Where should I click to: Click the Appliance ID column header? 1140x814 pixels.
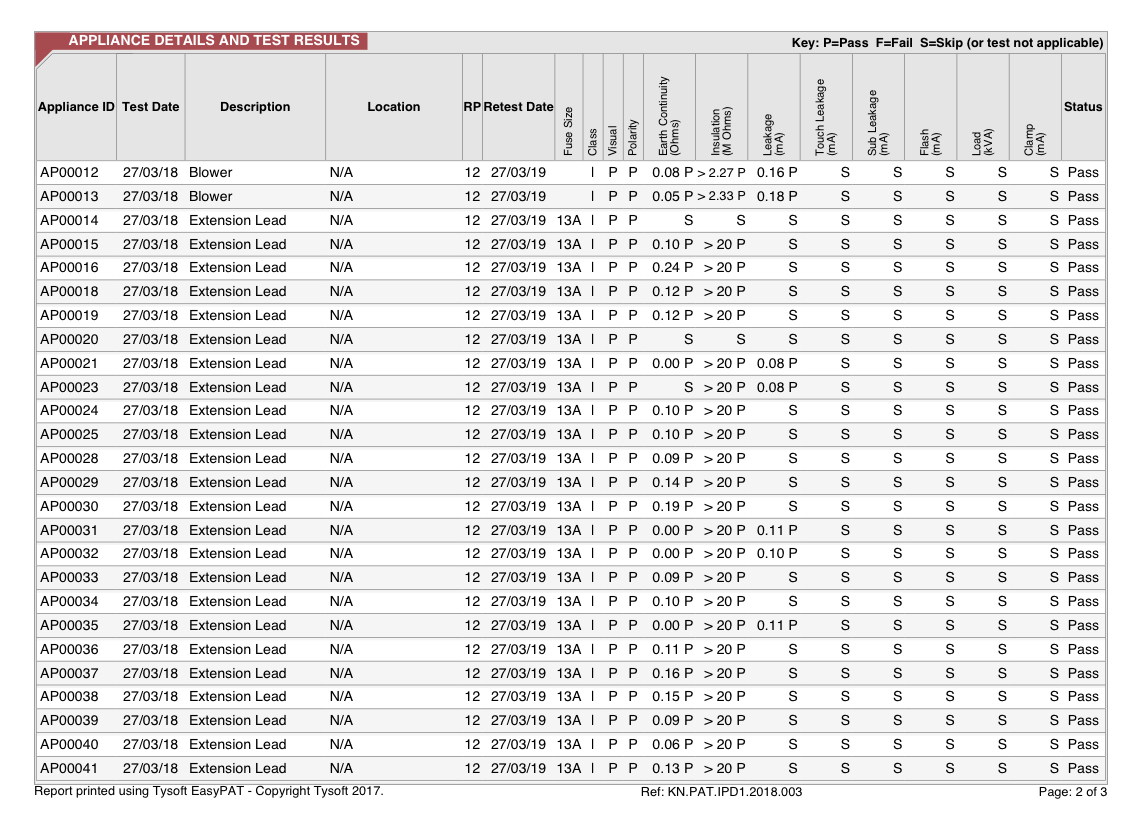click(x=76, y=107)
